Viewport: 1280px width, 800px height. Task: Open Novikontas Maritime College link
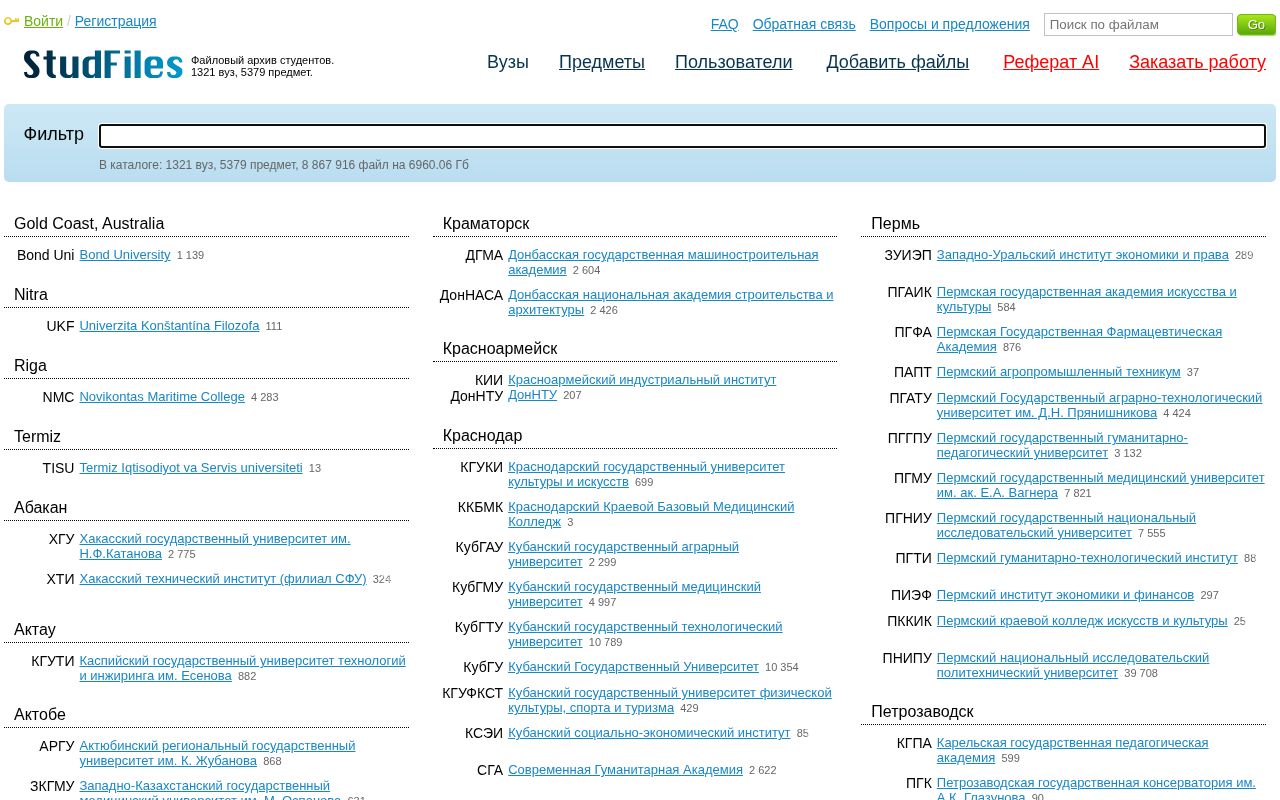pyautogui.click(x=162, y=397)
